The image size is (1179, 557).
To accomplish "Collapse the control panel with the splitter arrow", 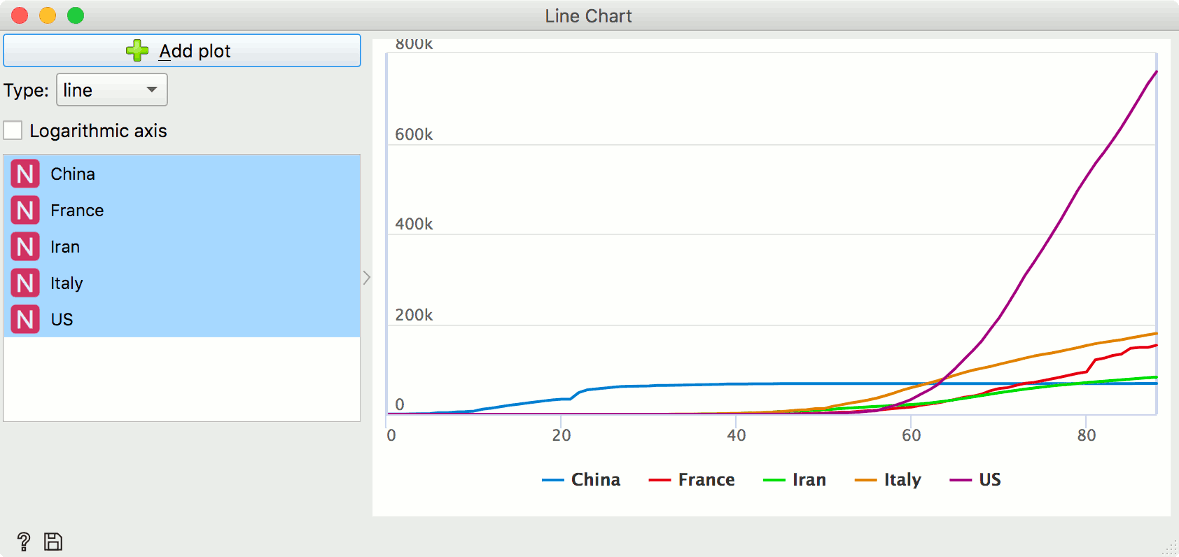I will (x=366, y=278).
